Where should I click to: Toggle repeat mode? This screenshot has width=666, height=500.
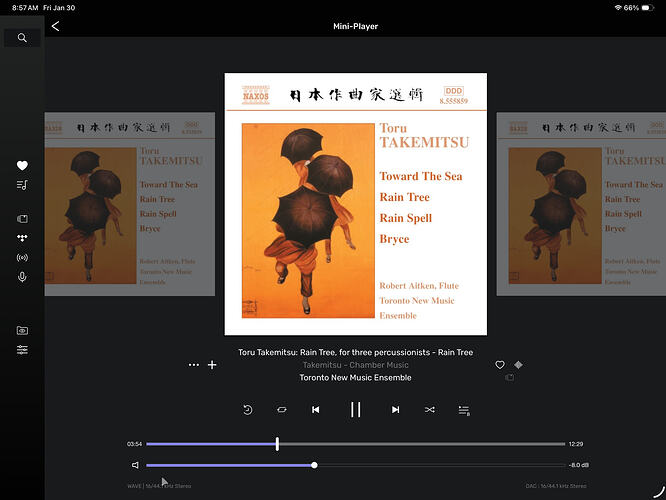tap(282, 410)
